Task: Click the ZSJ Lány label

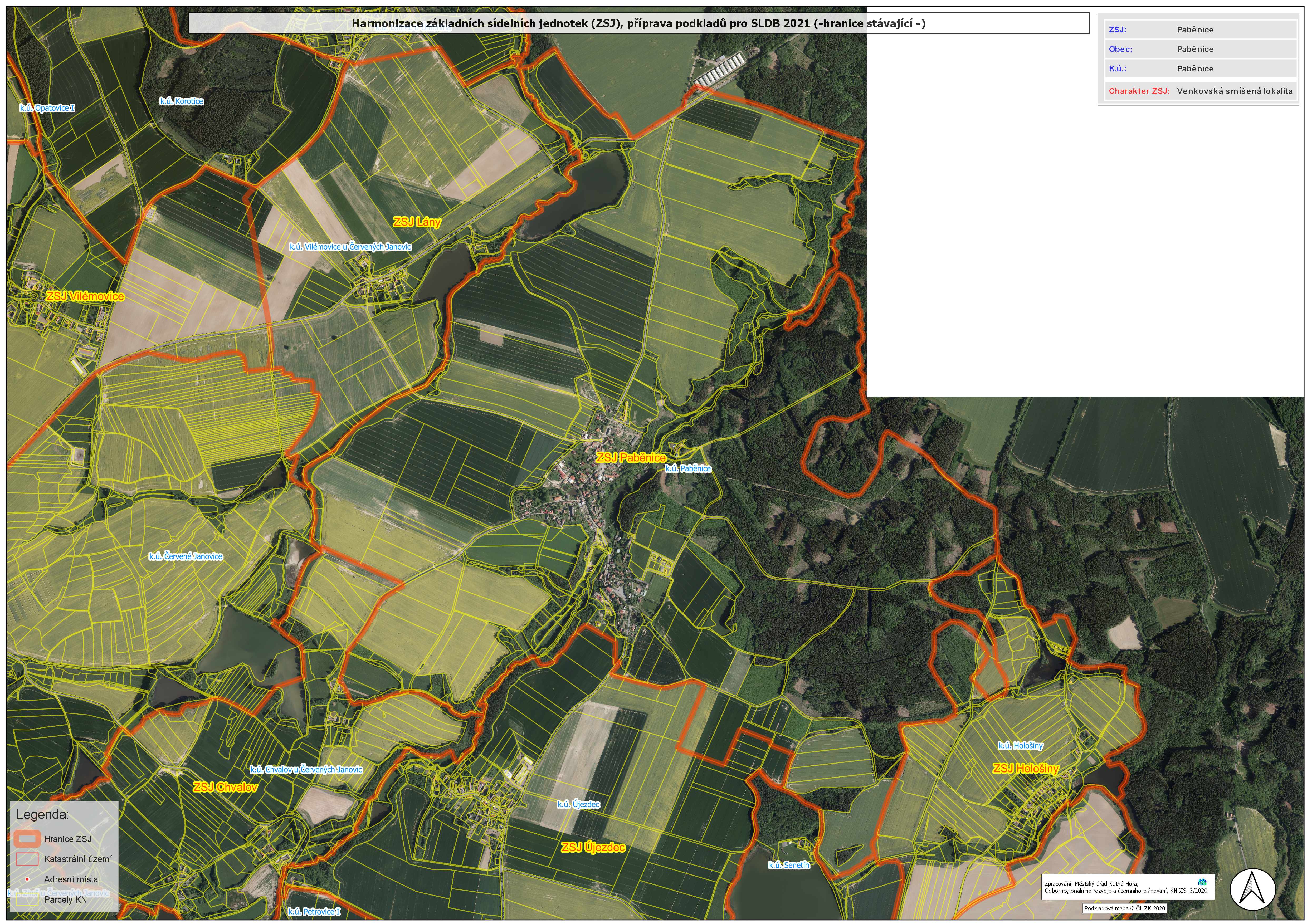Action: [417, 222]
